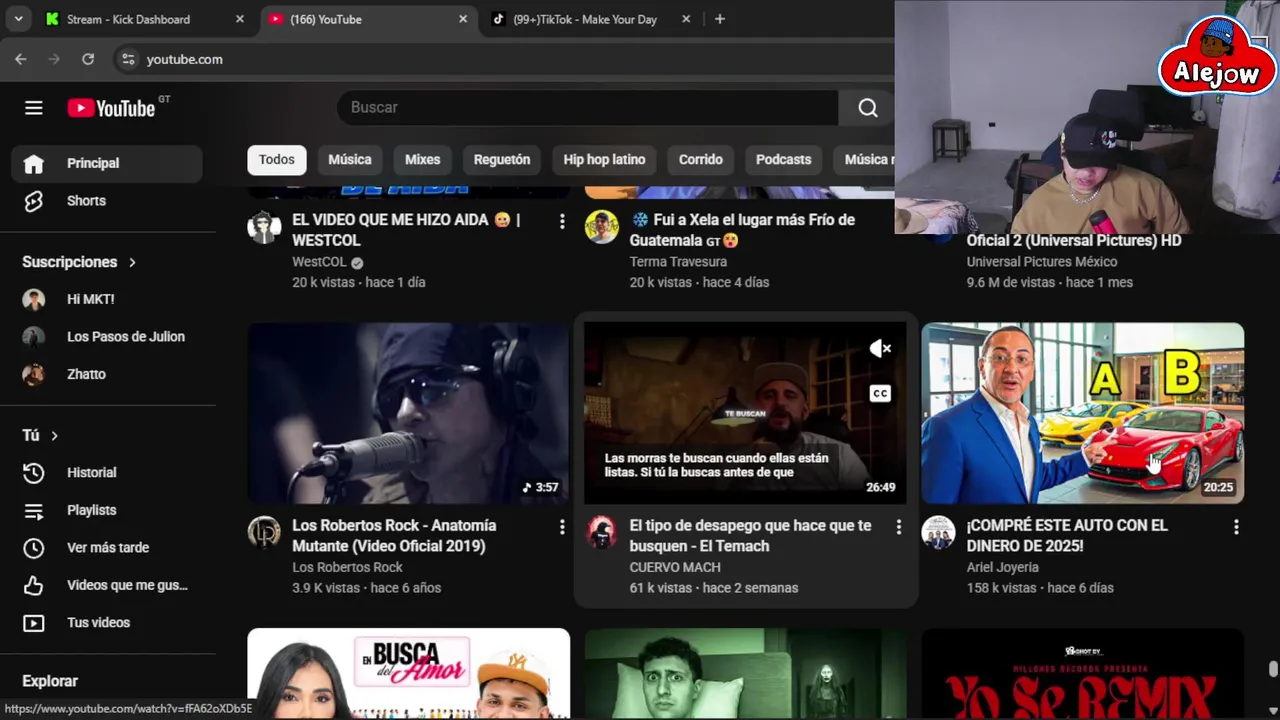Toggle subtitles CC on the video preview

[x=880, y=394]
